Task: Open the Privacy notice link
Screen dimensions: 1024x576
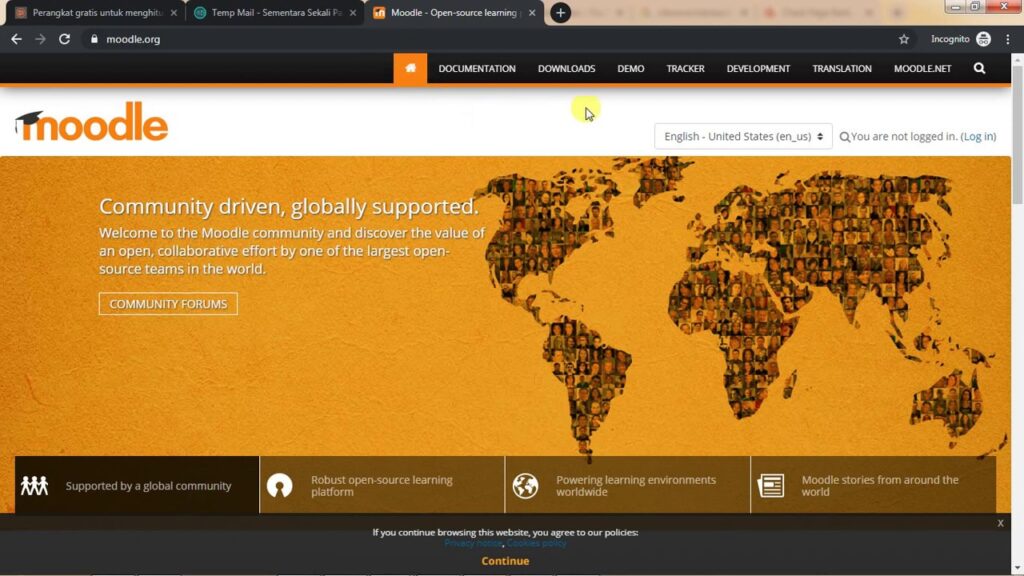Action: (473, 543)
